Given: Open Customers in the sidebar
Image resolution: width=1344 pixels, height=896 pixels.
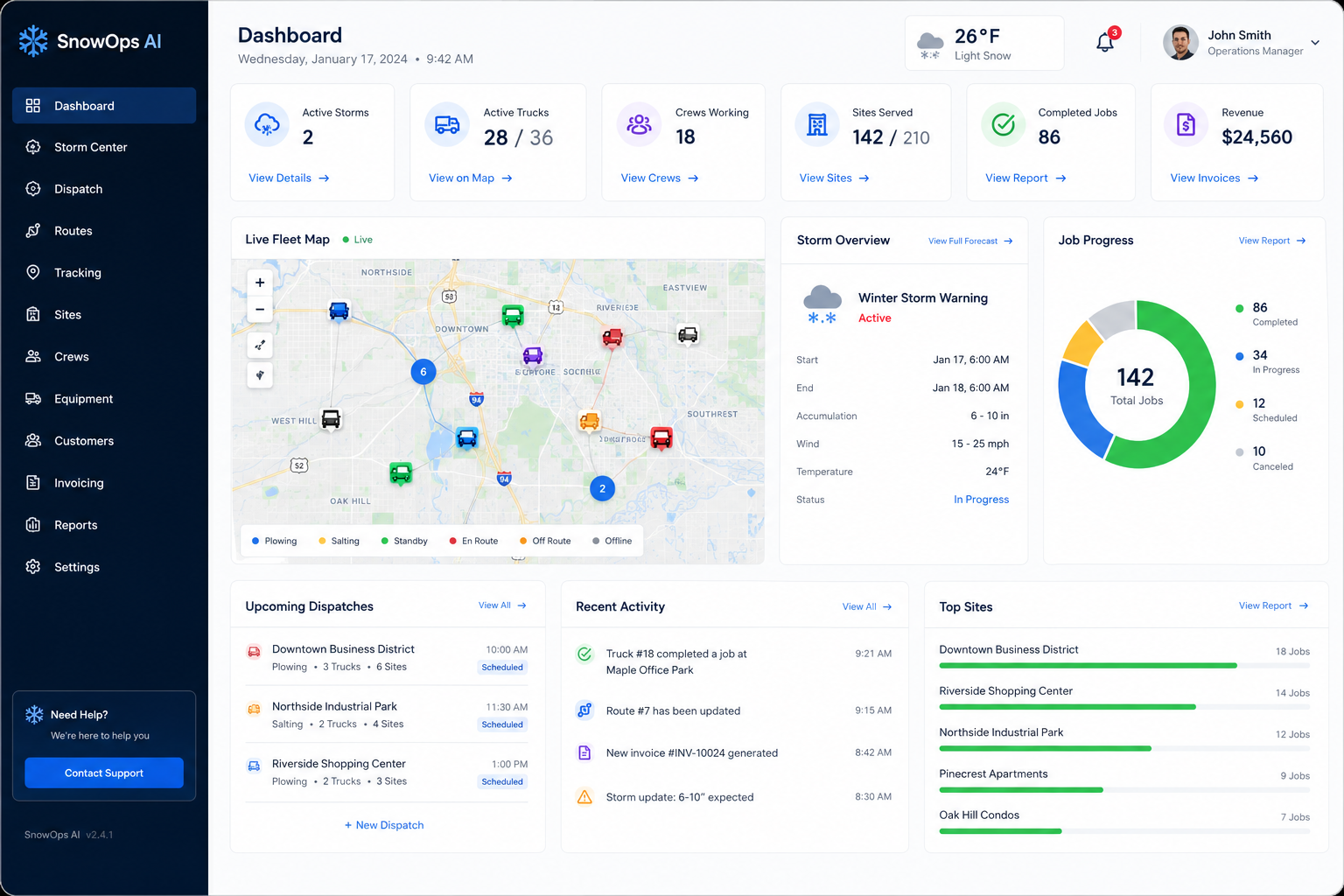Looking at the screenshot, I should click(104, 441).
